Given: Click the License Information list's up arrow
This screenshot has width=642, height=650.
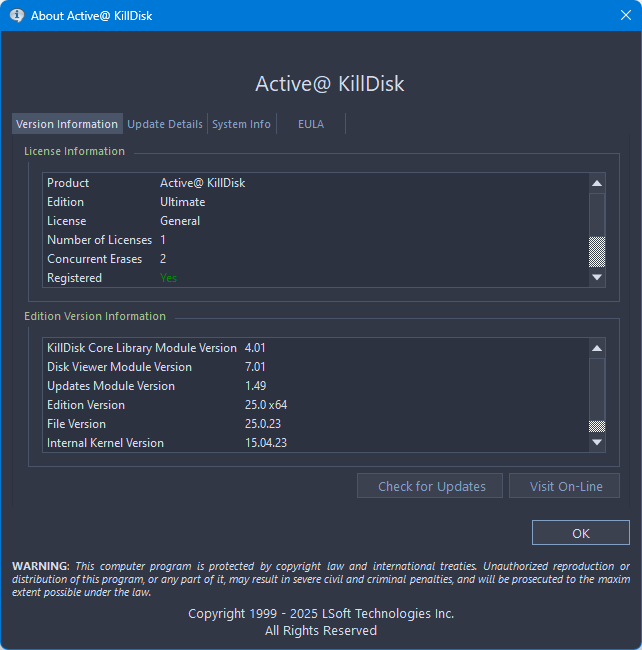Looking at the screenshot, I should tap(597, 183).
